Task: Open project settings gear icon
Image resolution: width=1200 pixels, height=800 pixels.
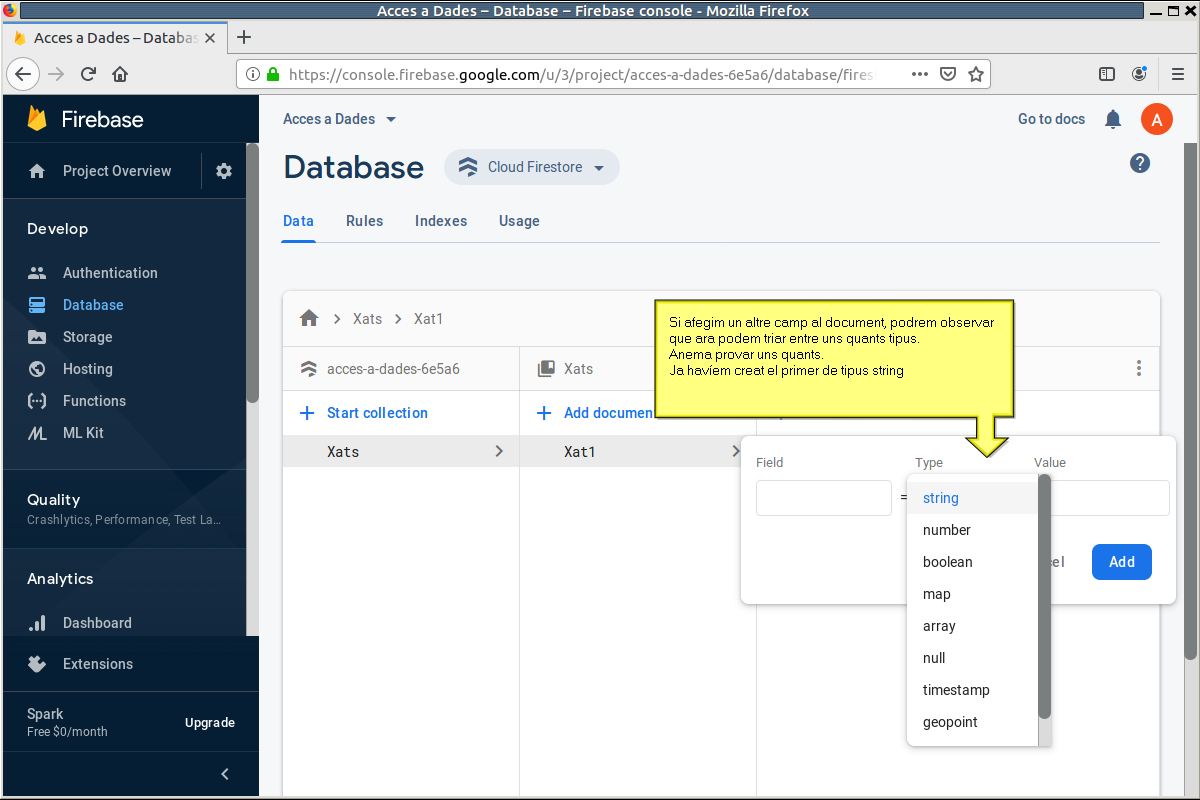Action: [x=224, y=171]
